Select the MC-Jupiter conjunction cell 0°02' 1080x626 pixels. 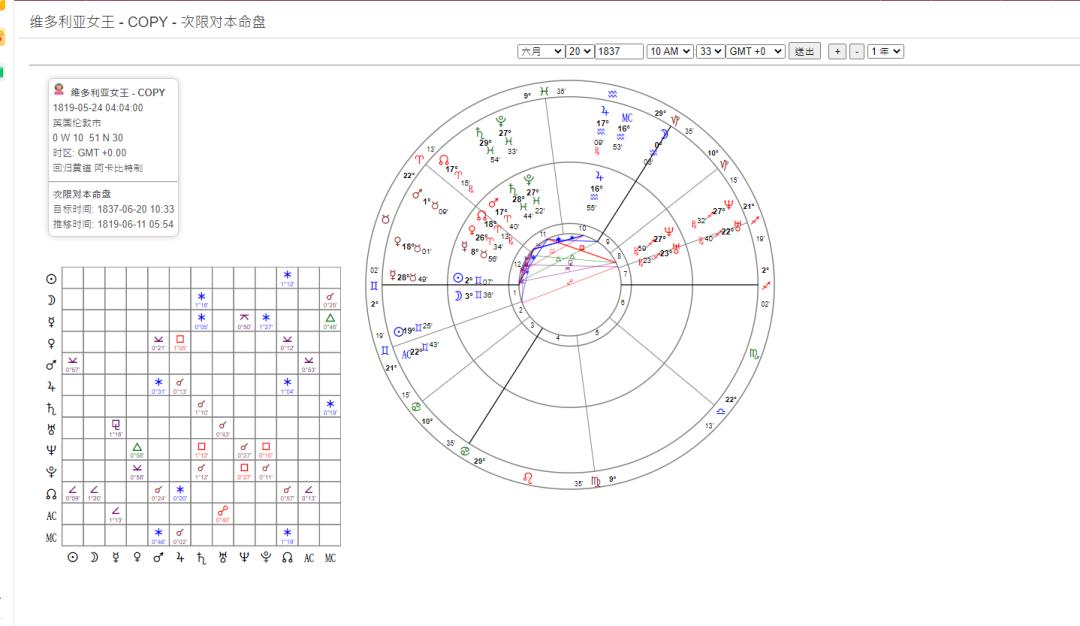click(x=180, y=535)
